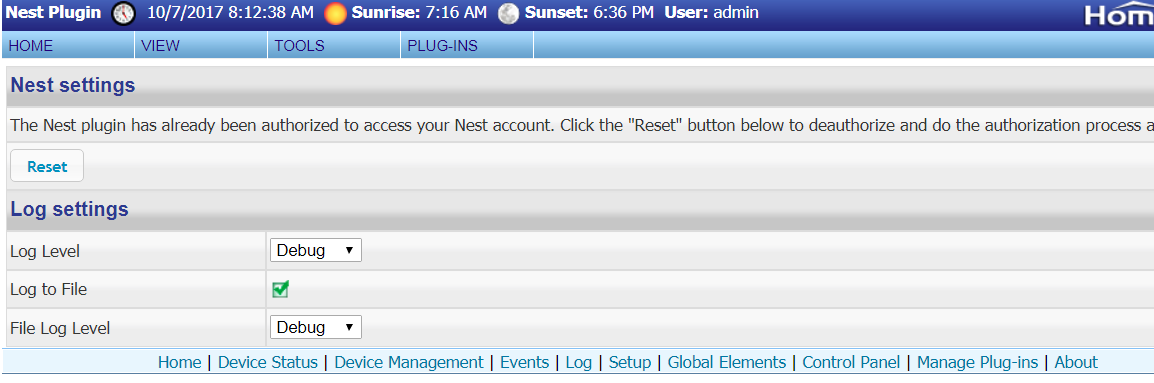Click the Reset button
The width and height of the screenshot is (1154, 383).
click(x=47, y=166)
